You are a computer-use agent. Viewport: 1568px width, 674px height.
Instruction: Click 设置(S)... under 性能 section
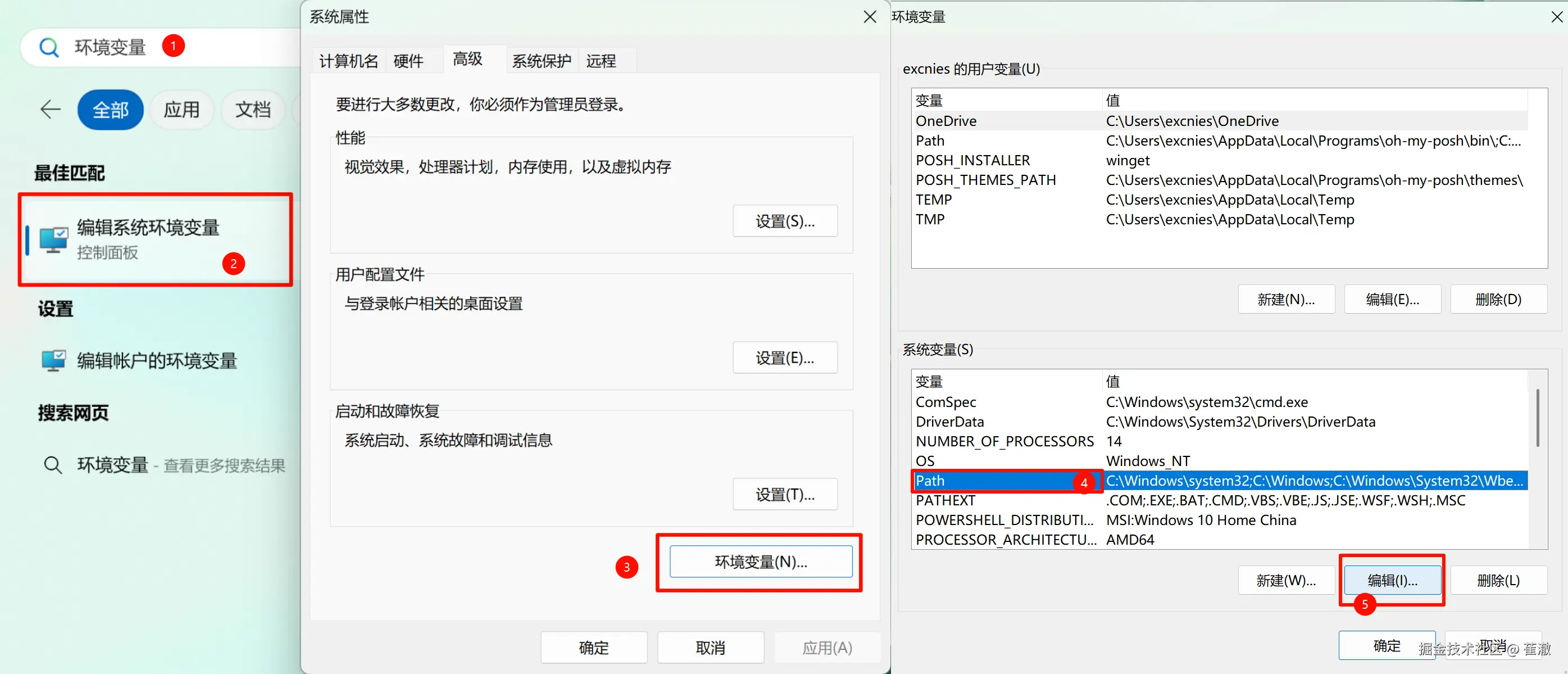(785, 221)
